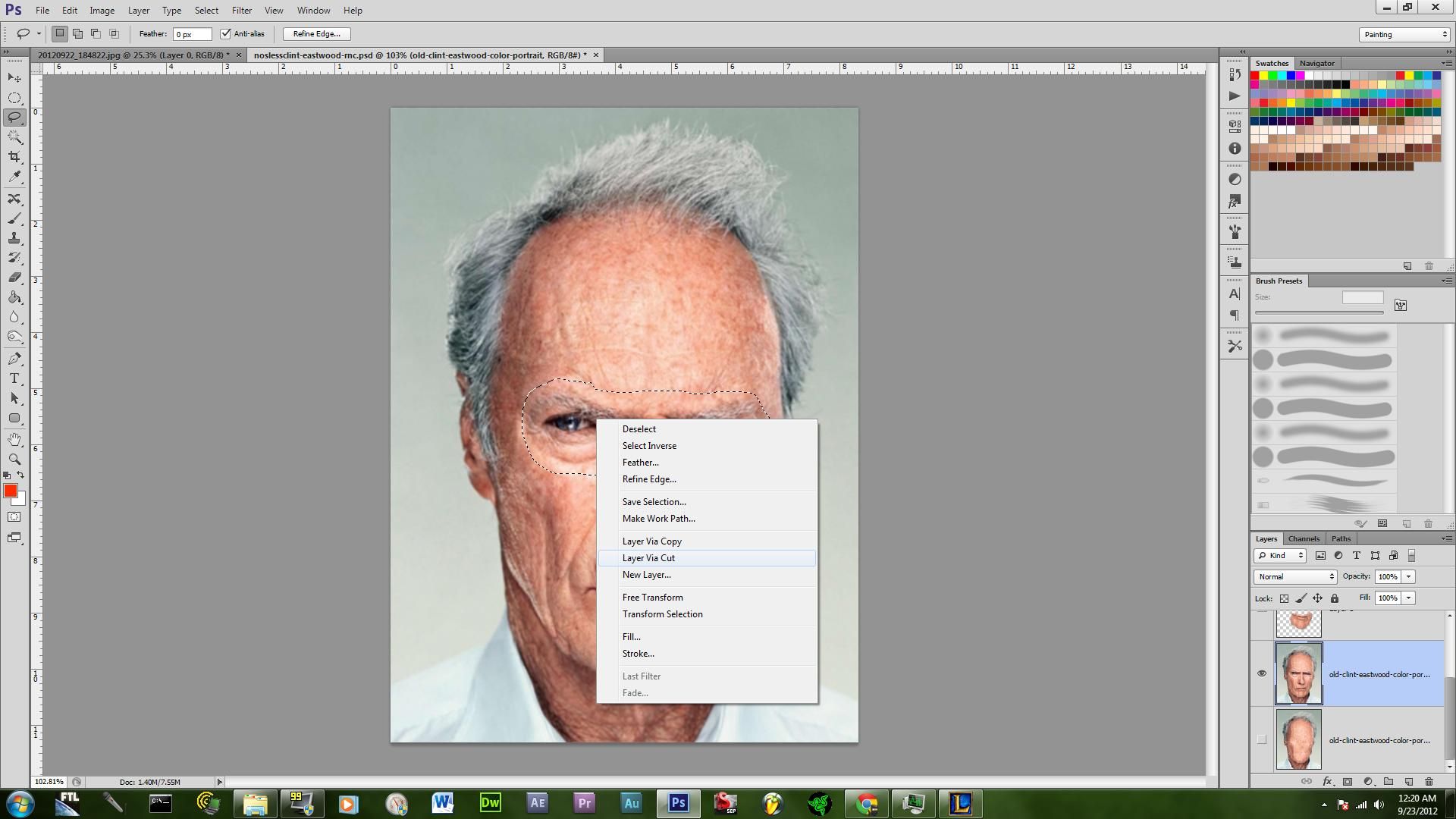Click the Refine Edge button

point(315,33)
